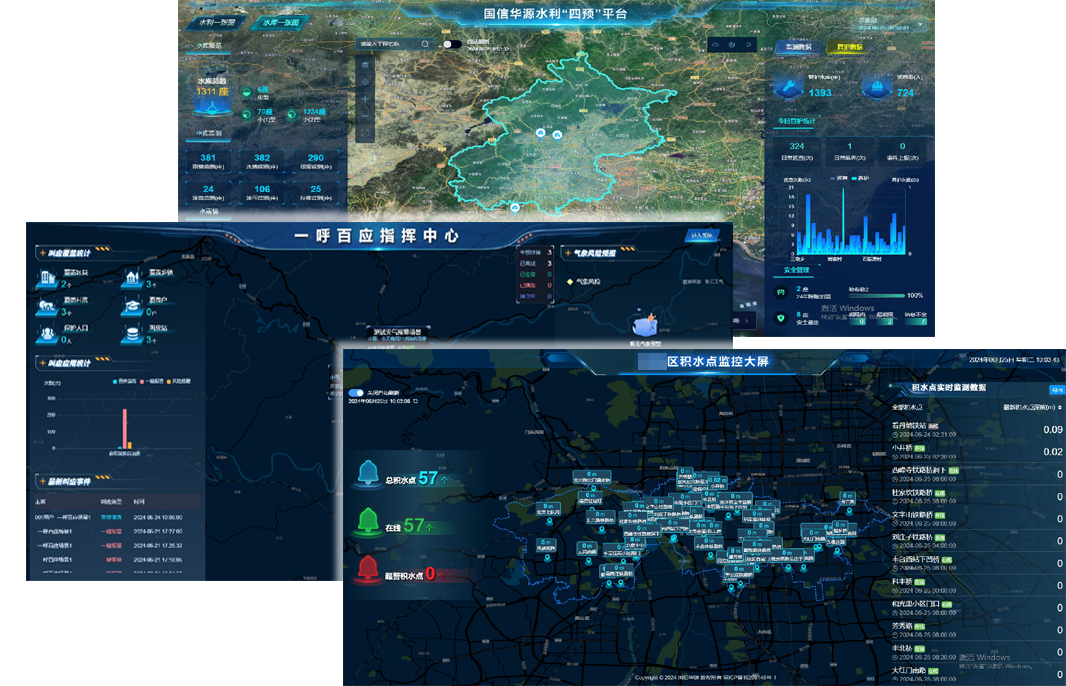Click the database stack icon showing 3个

(133, 334)
